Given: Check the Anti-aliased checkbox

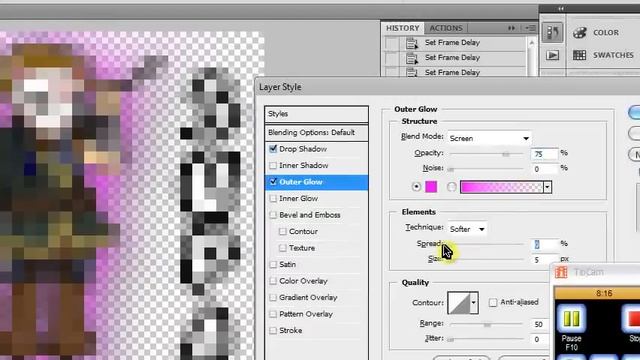Looking at the screenshot, I should point(493,302).
